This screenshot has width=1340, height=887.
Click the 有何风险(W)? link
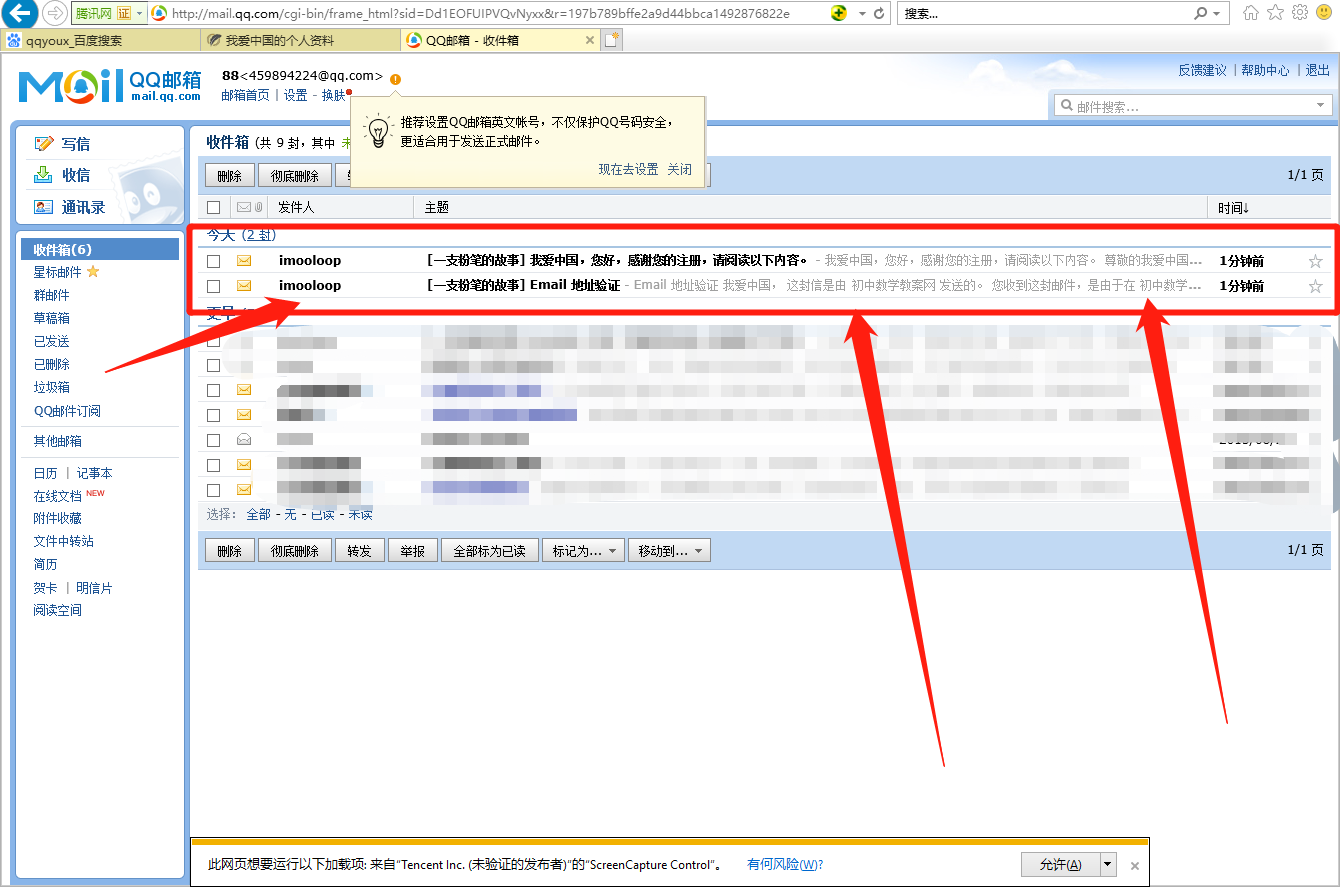point(785,864)
